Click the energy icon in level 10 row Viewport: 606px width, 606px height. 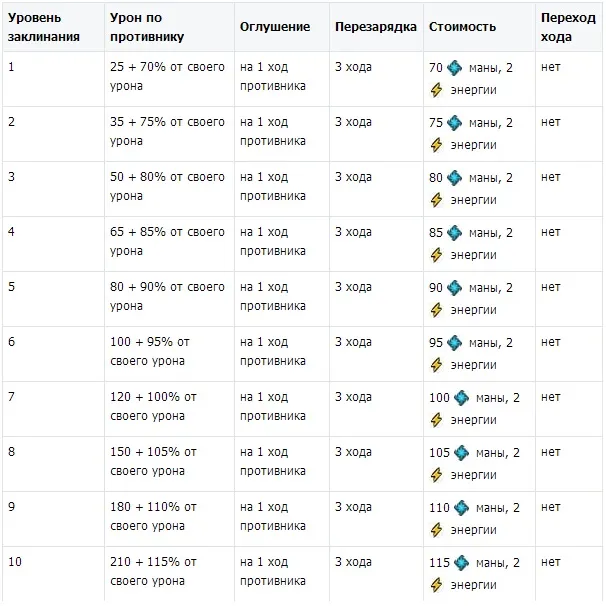coord(436,585)
